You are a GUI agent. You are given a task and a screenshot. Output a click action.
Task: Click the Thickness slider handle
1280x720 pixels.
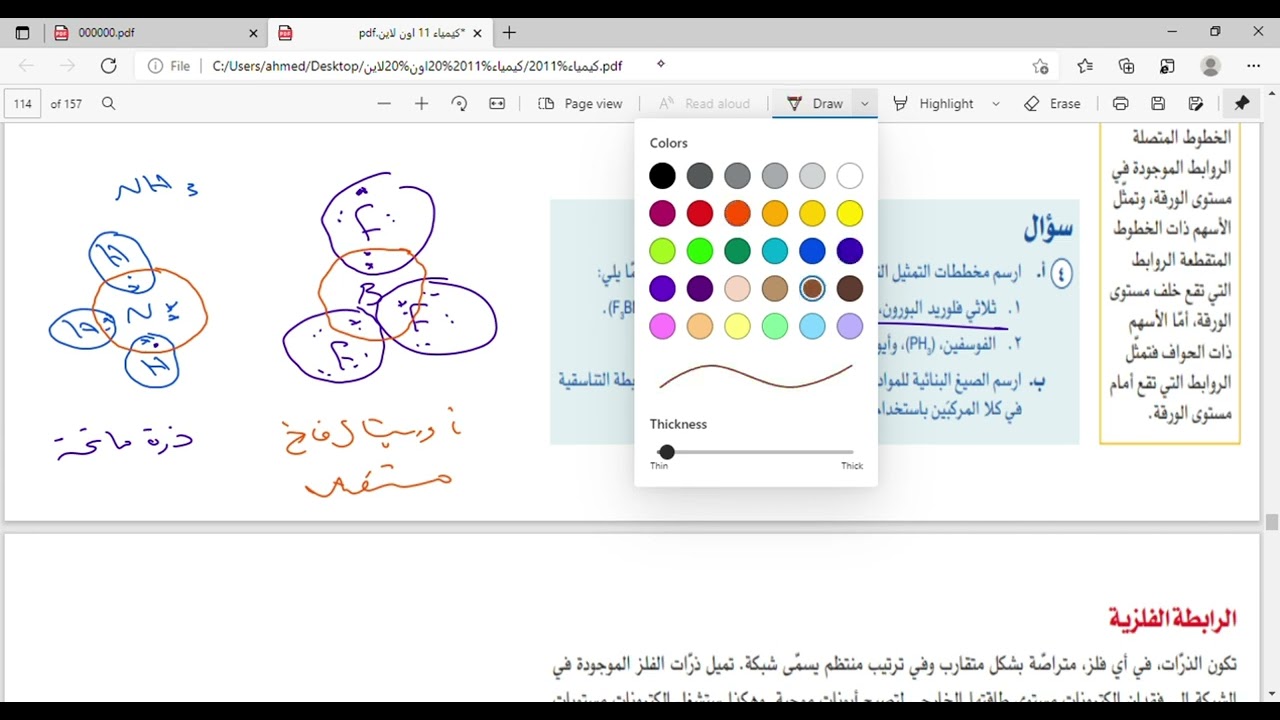click(x=667, y=452)
